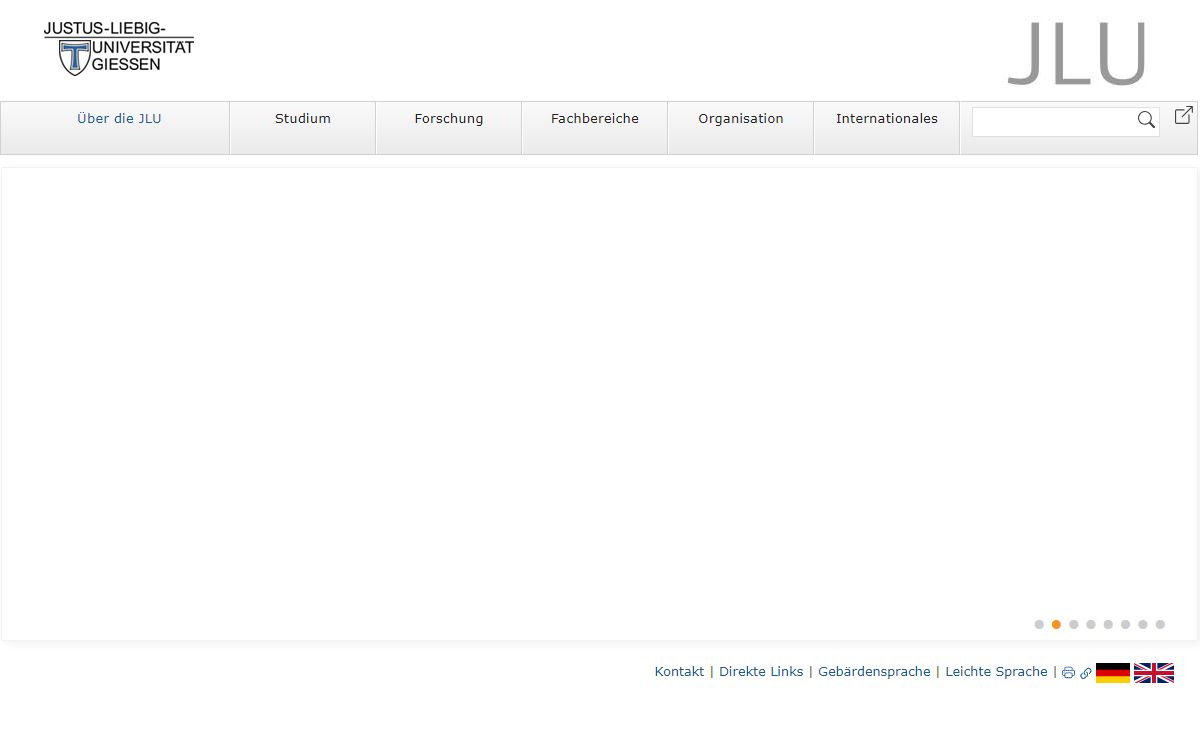Open the Leichte Sprache link
The image size is (1200, 740).
(996, 672)
